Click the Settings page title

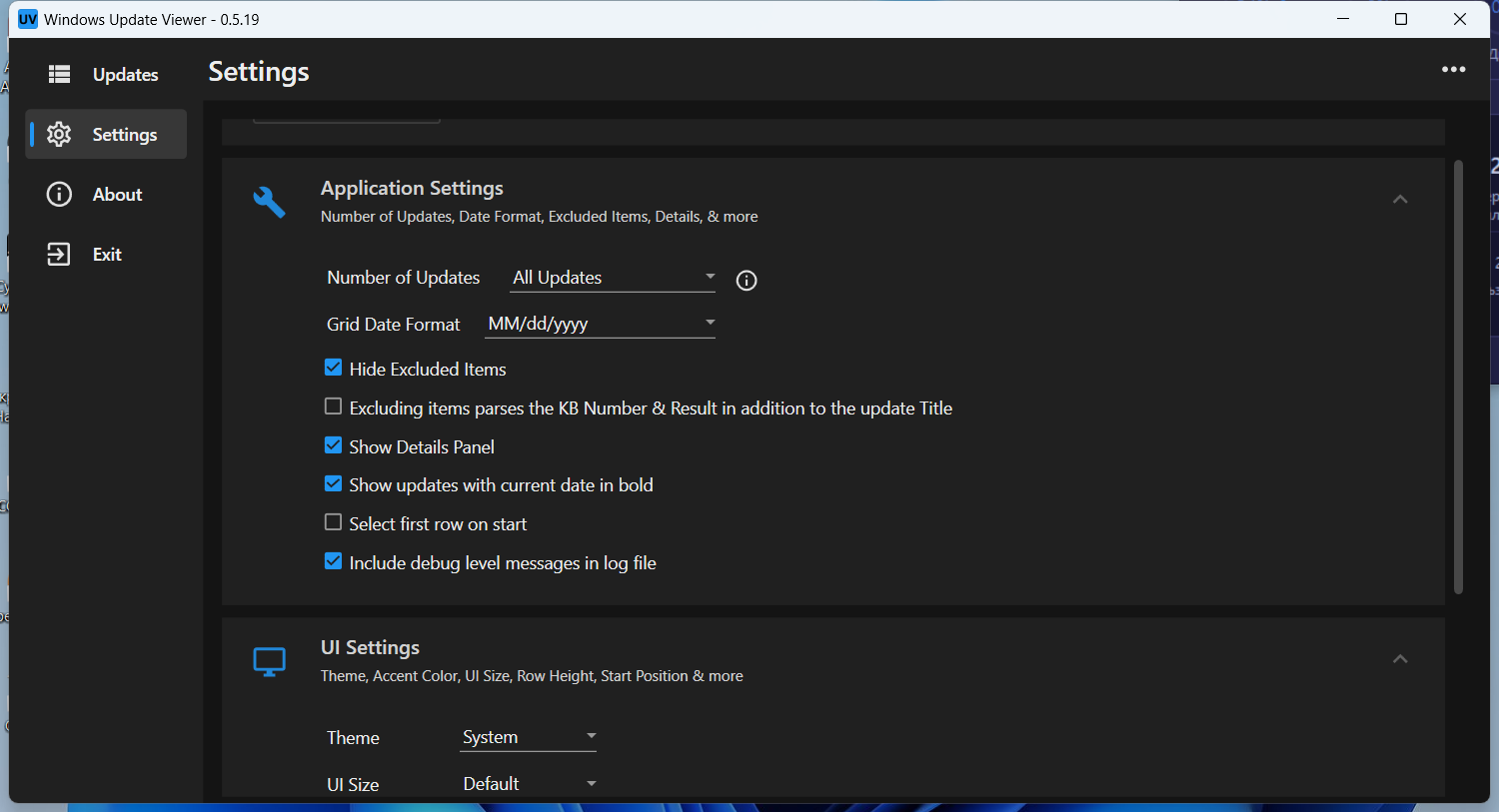tap(259, 72)
